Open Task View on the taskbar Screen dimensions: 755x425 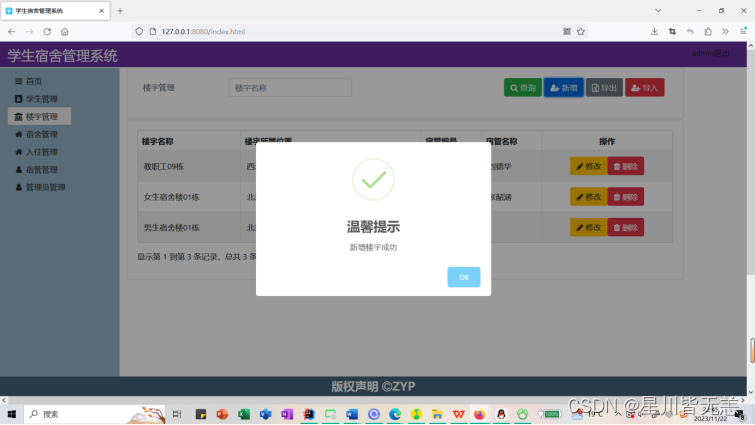pos(177,414)
